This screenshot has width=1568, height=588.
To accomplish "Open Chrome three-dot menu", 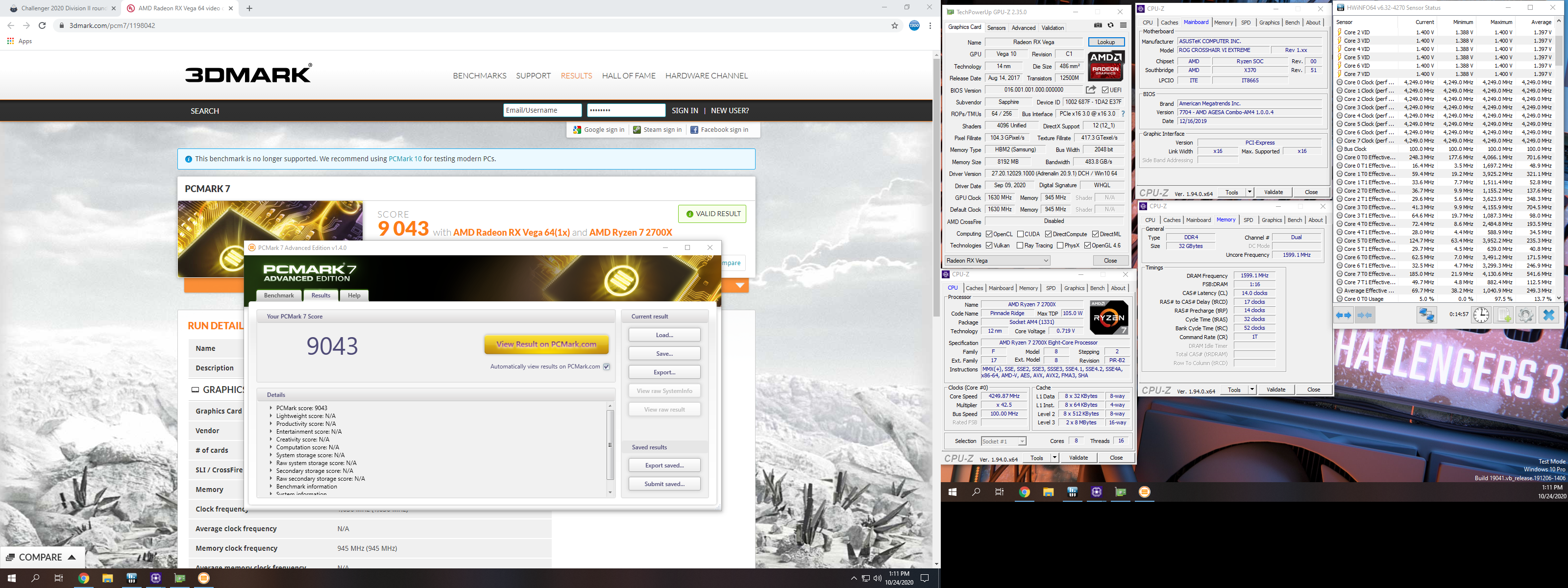I will tap(930, 25).
